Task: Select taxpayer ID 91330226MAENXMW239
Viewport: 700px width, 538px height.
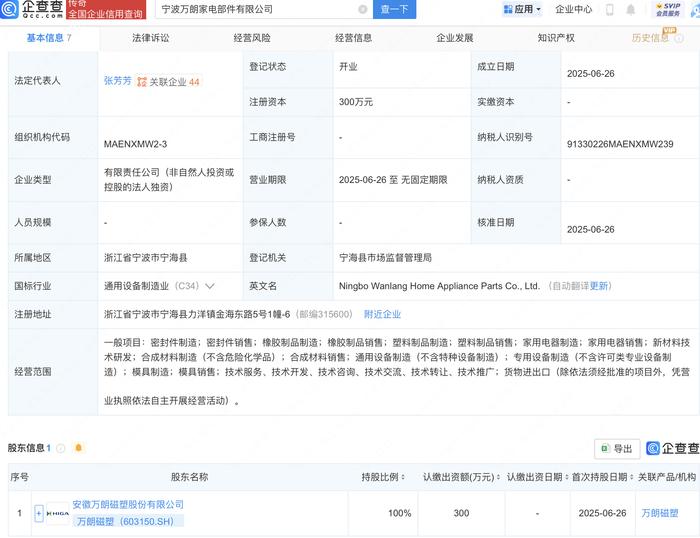Action: pyautogui.click(x=620, y=144)
